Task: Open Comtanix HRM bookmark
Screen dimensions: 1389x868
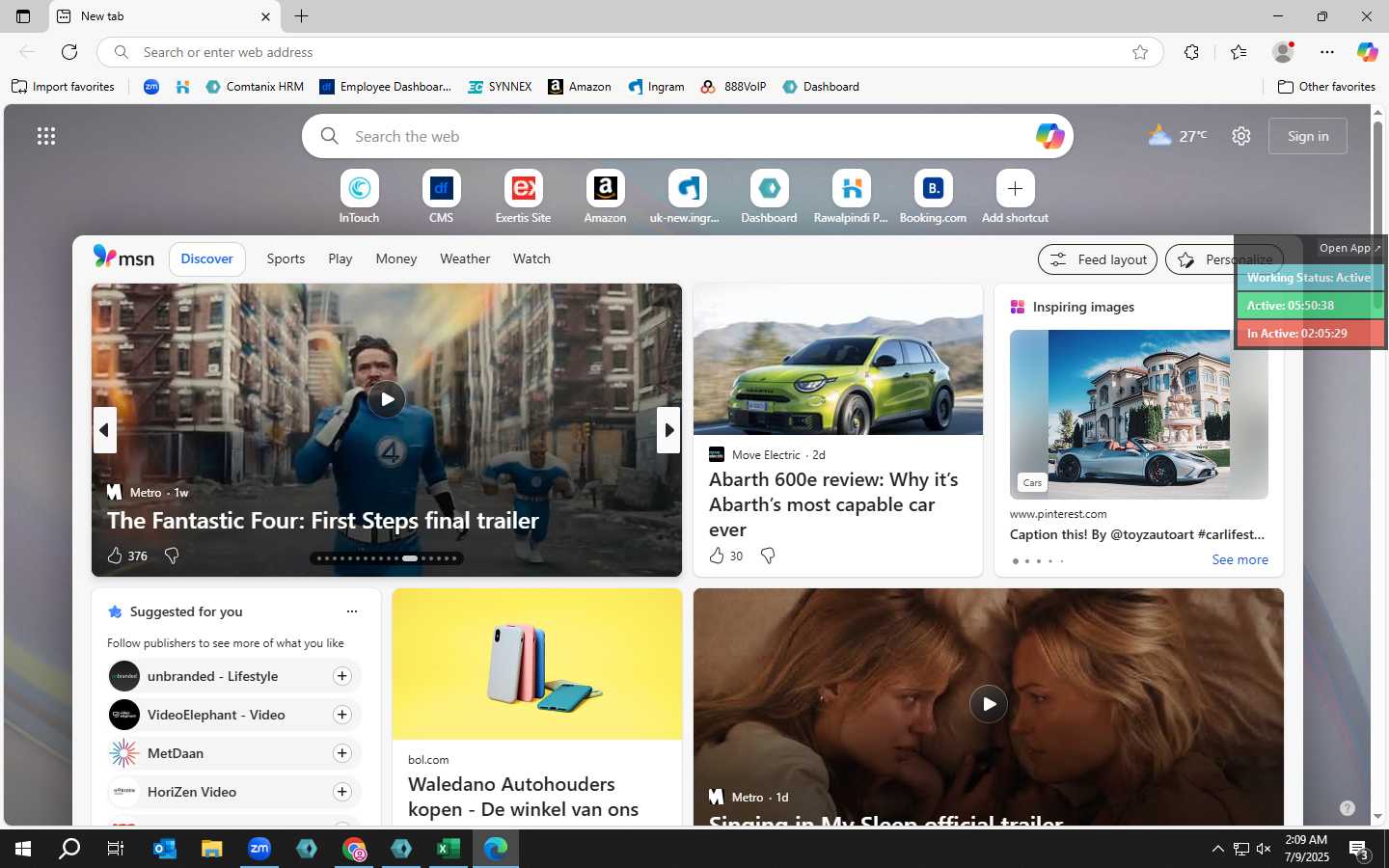Action: pos(255,87)
